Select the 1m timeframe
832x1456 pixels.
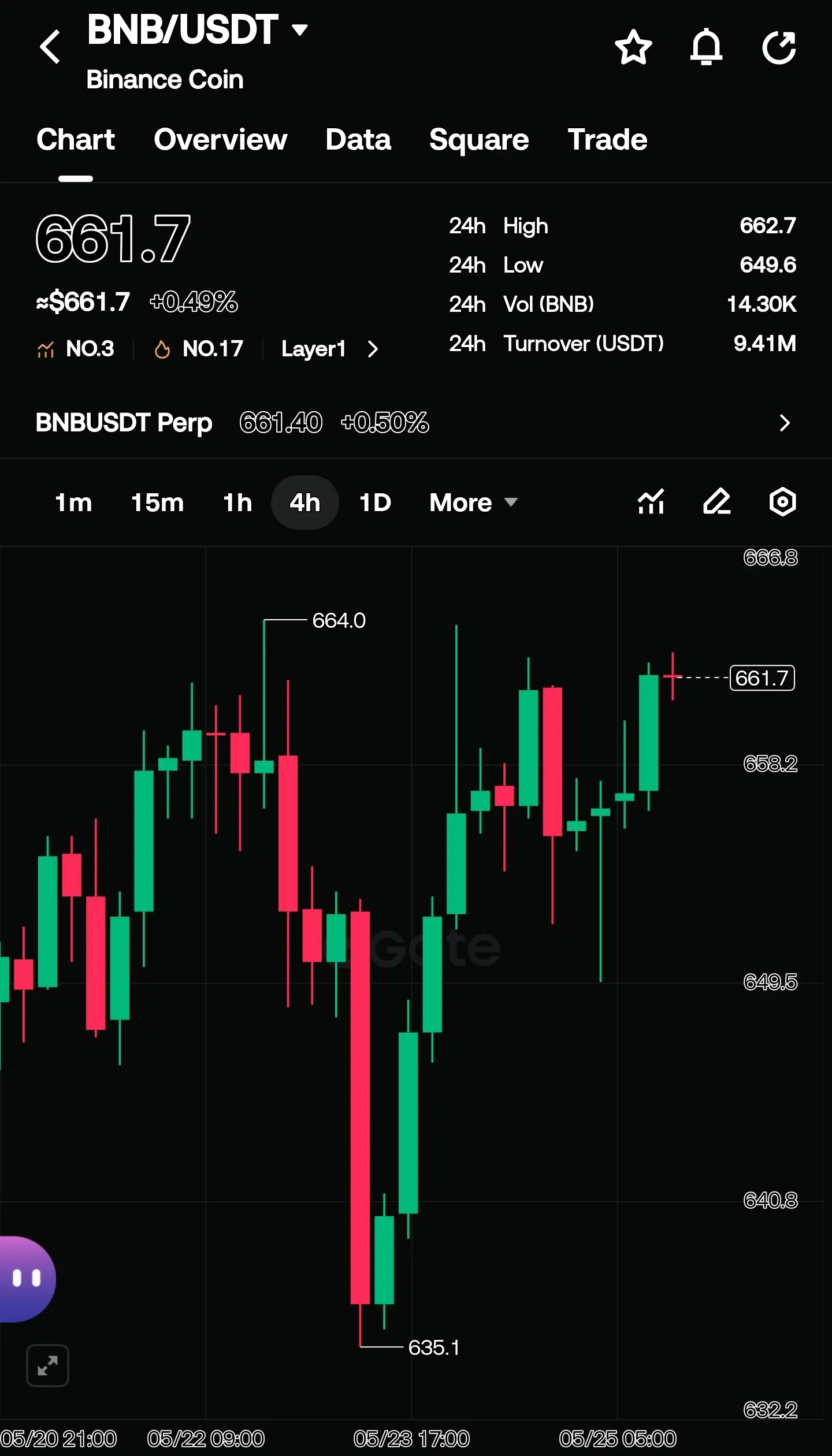(x=73, y=502)
